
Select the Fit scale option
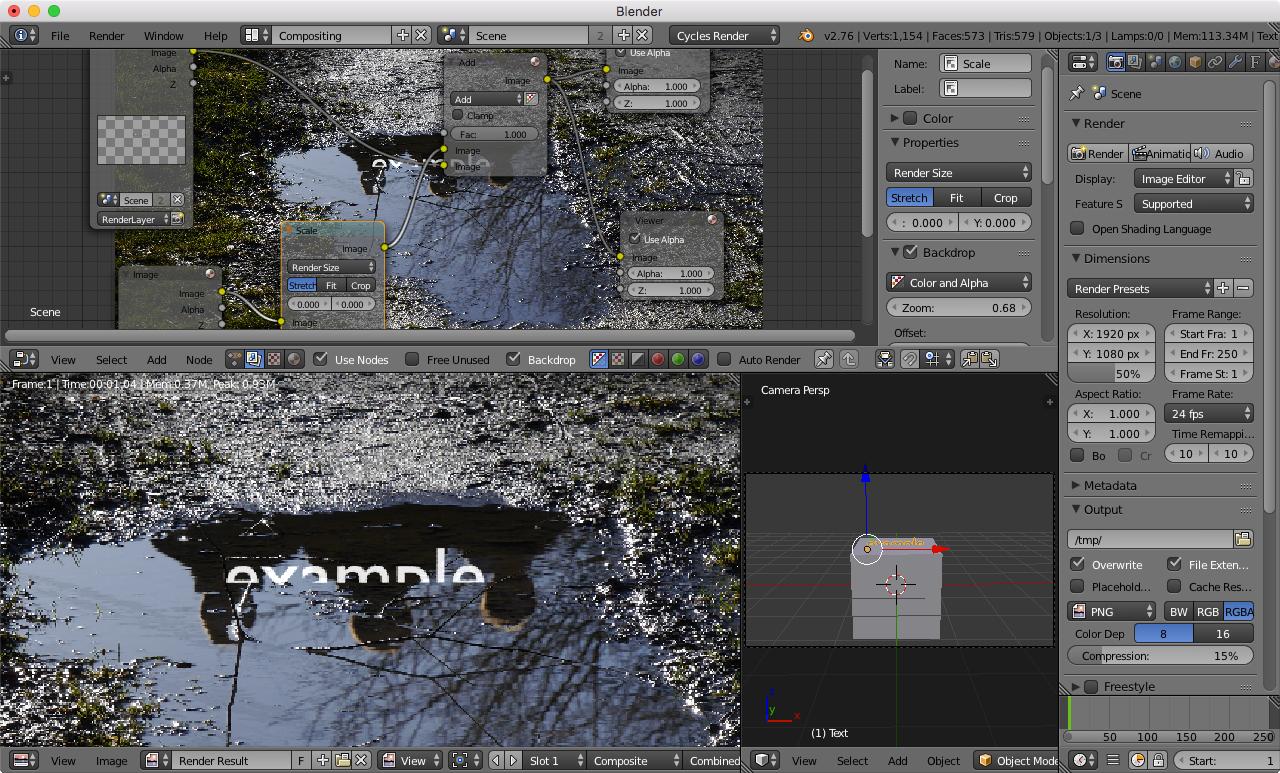coord(956,197)
